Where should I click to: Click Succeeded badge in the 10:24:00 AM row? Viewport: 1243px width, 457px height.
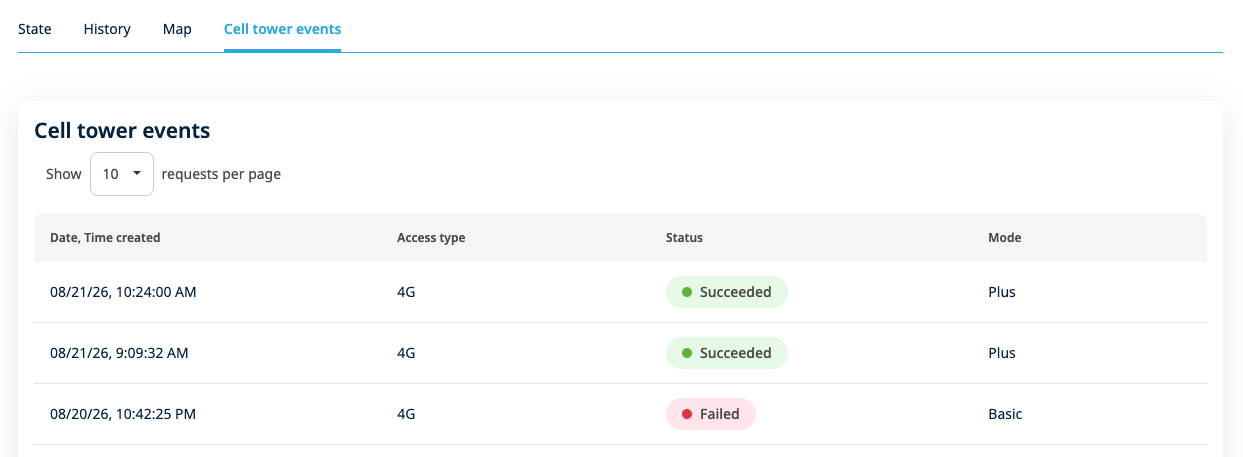727,292
